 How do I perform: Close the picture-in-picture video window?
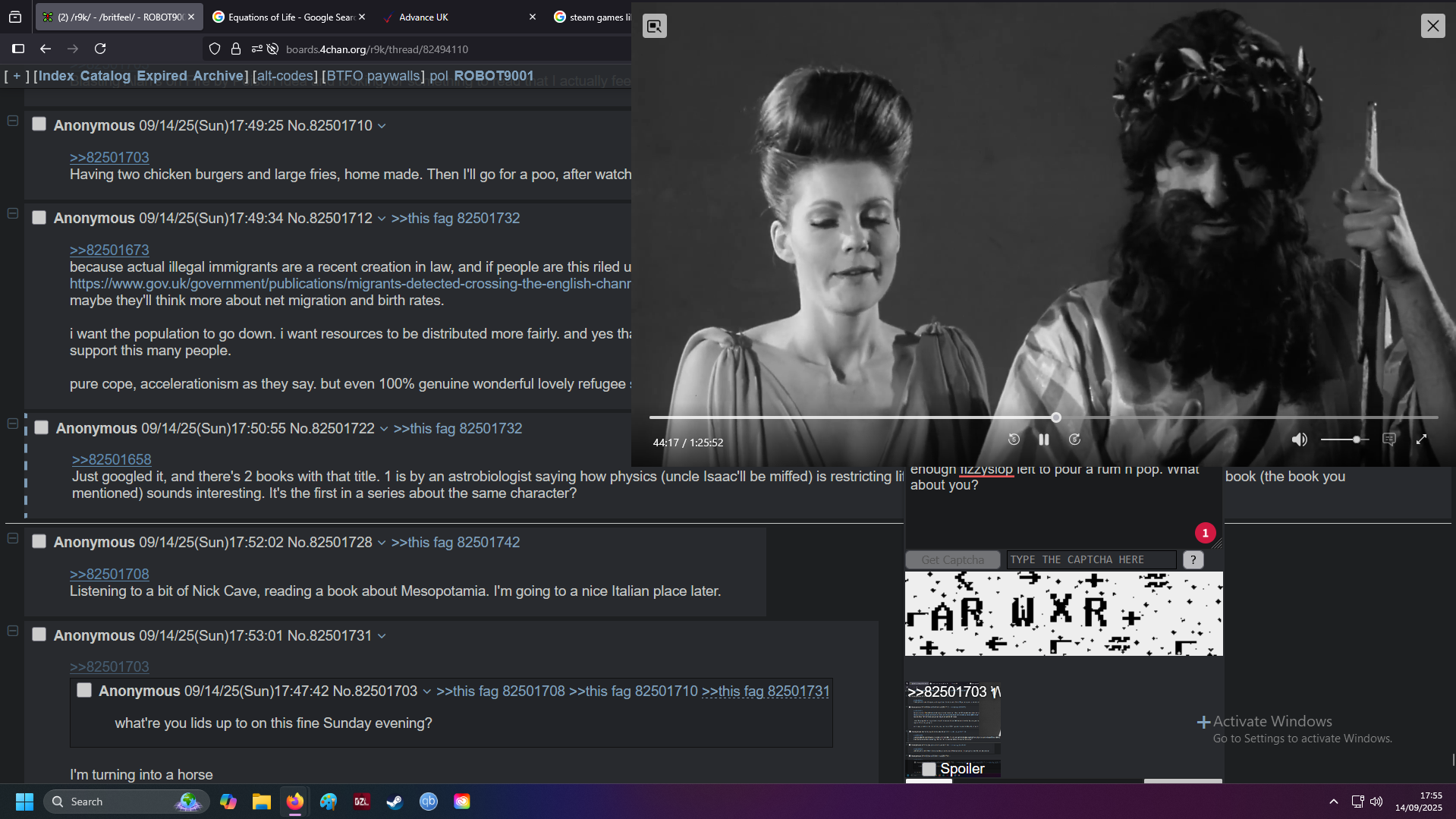(x=1432, y=26)
